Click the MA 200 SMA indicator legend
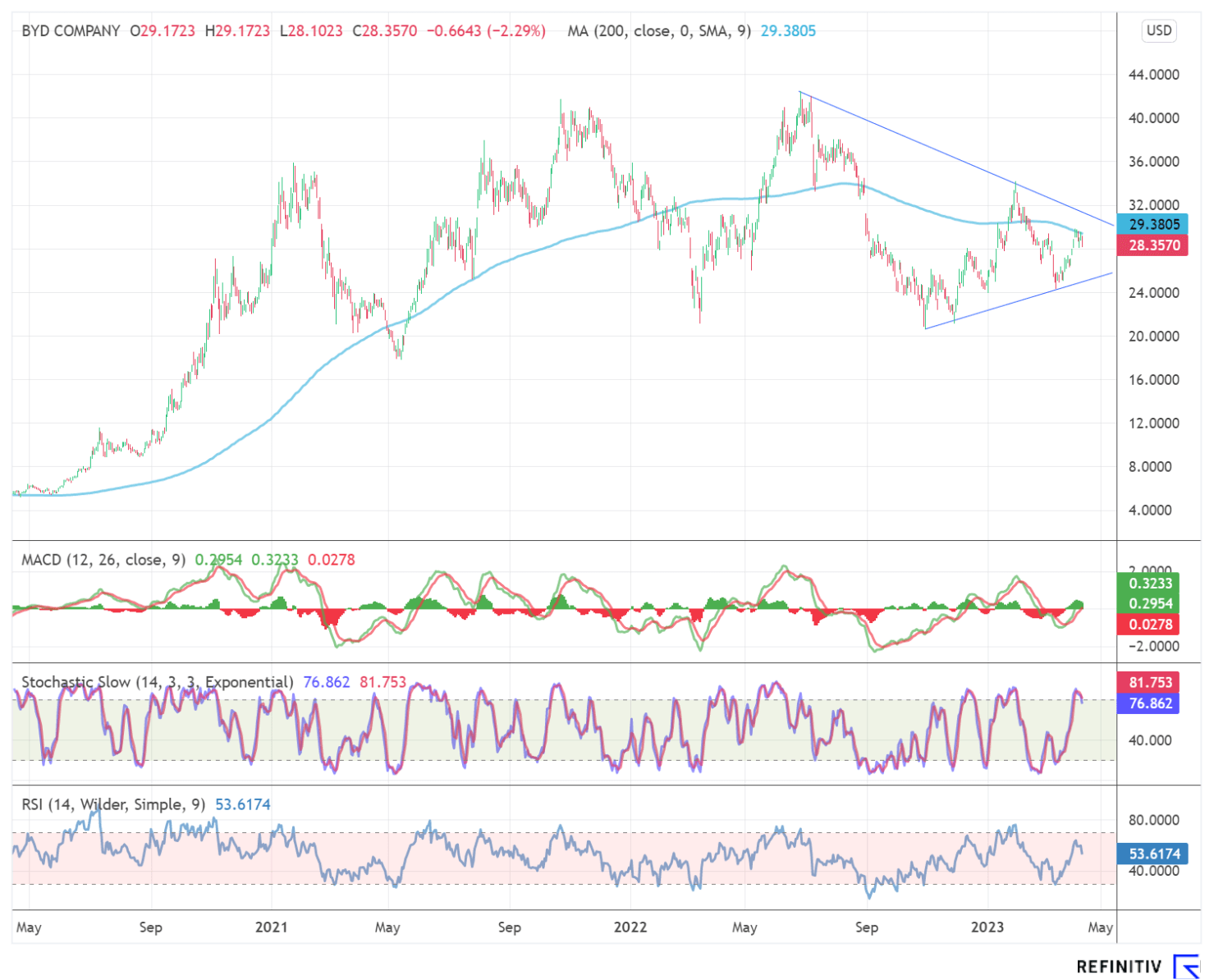Image resolution: width=1214 pixels, height=980 pixels. click(x=658, y=31)
